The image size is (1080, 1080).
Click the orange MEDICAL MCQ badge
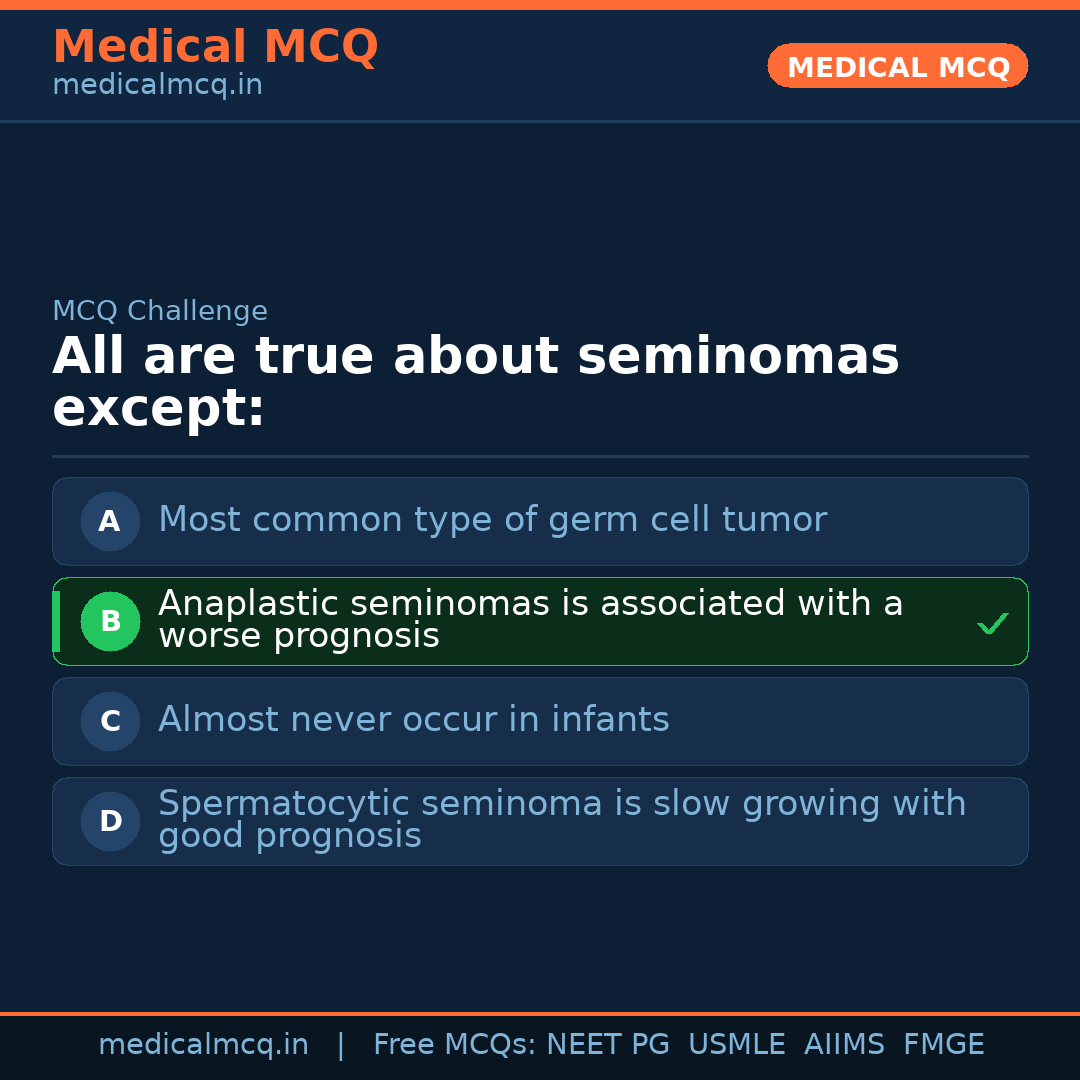[x=897, y=67]
